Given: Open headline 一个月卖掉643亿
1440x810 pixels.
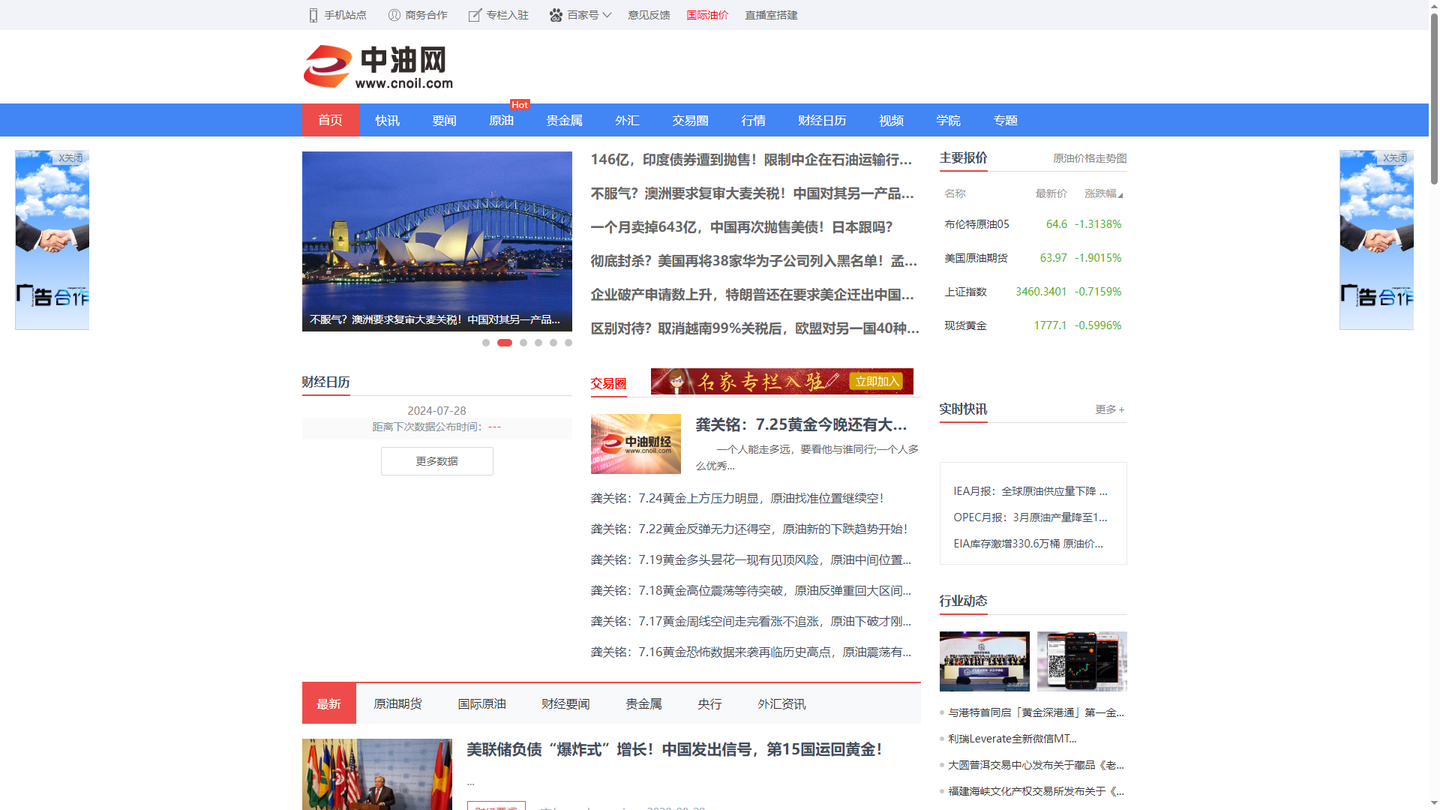Looking at the screenshot, I should click(x=741, y=227).
